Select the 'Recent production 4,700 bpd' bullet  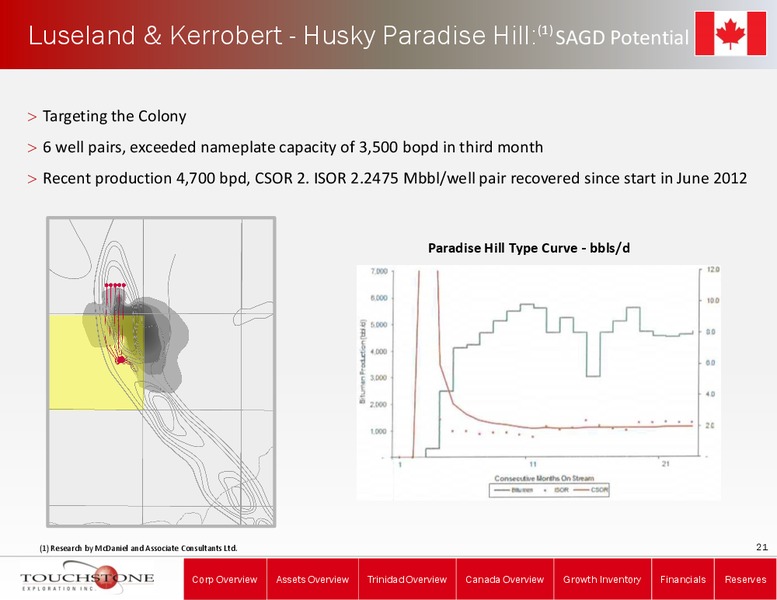pos(394,178)
